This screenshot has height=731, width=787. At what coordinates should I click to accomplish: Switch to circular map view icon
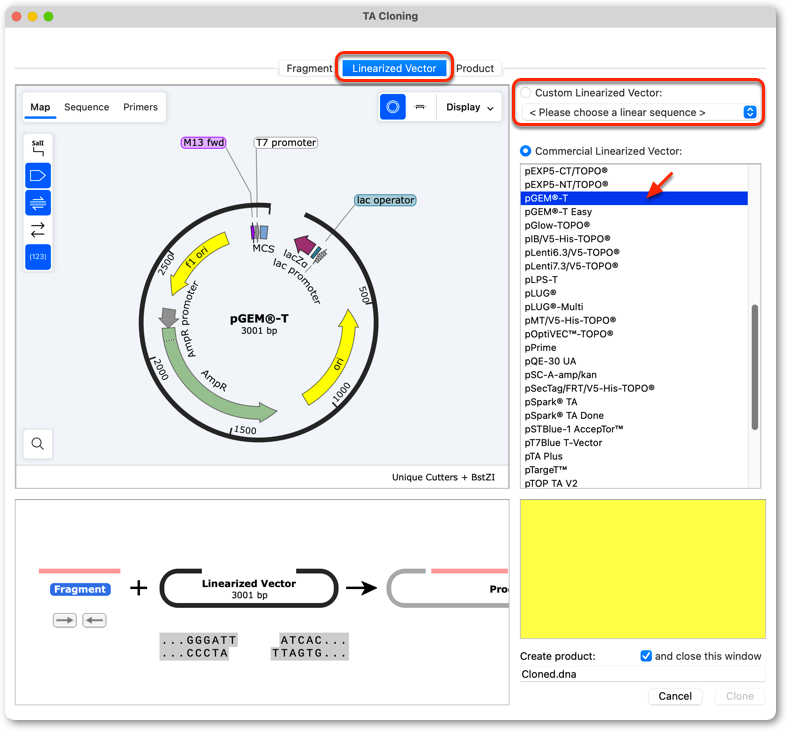(392, 107)
